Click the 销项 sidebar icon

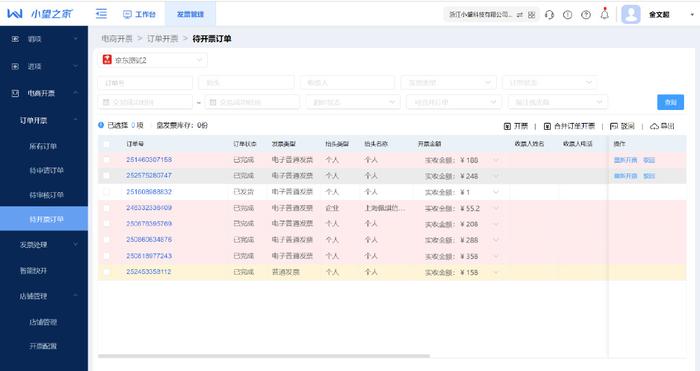tap(16, 39)
